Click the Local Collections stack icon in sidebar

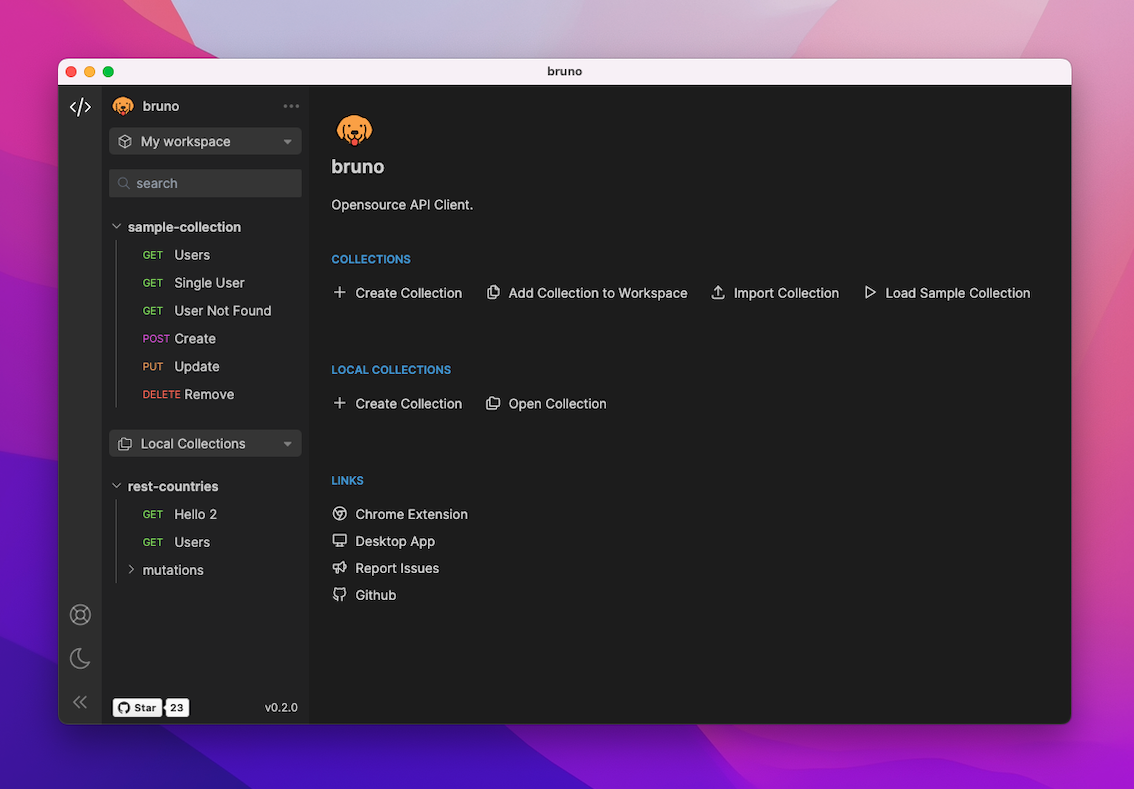pos(125,444)
